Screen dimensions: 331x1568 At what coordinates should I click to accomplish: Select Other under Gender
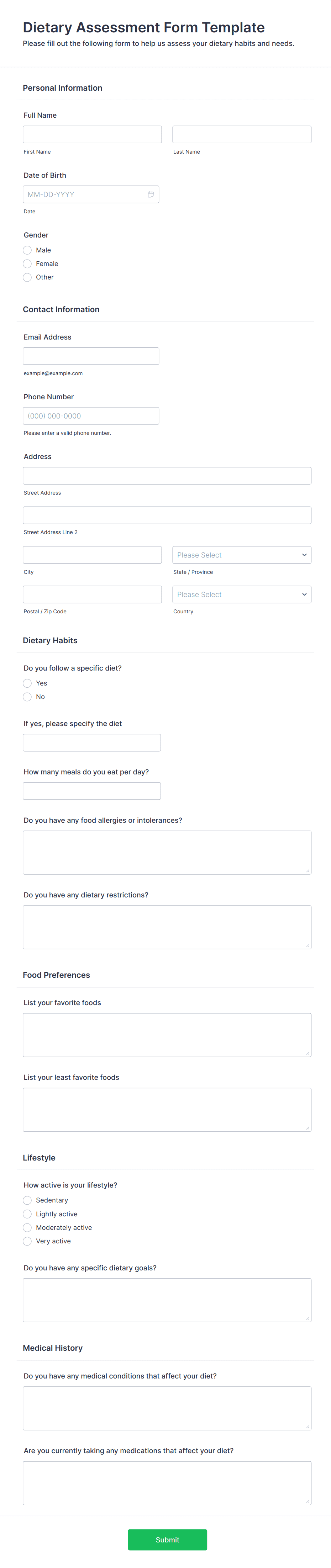click(27, 277)
